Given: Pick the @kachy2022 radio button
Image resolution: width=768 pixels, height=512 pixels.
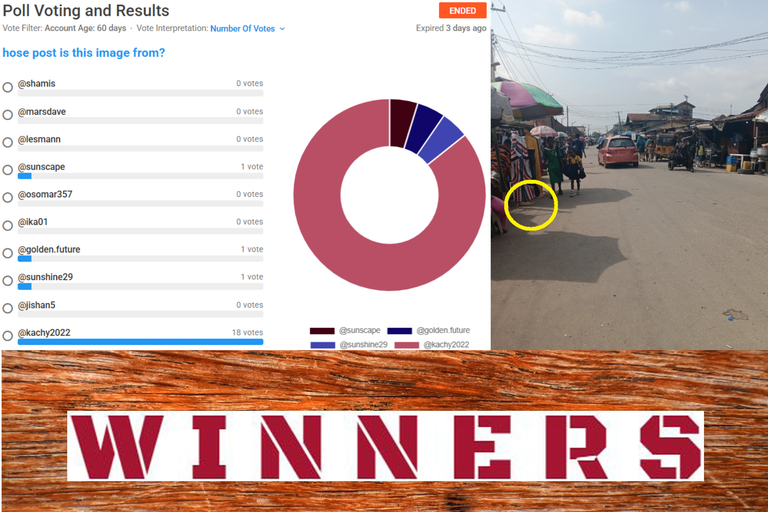Looking at the screenshot, I should (x=7, y=336).
